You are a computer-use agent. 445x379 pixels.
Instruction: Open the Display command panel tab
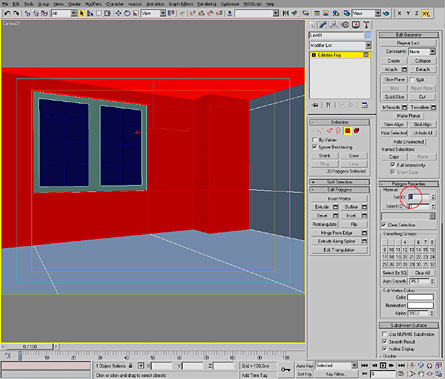pos(356,25)
